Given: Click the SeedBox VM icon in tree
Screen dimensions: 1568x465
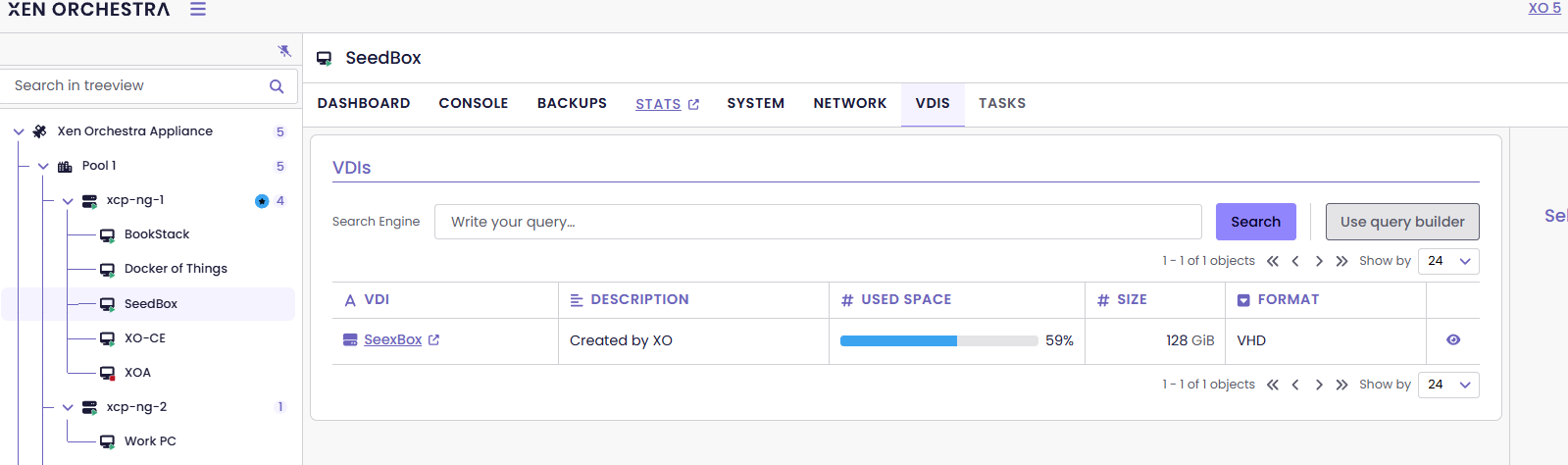Looking at the screenshot, I should [x=108, y=304].
